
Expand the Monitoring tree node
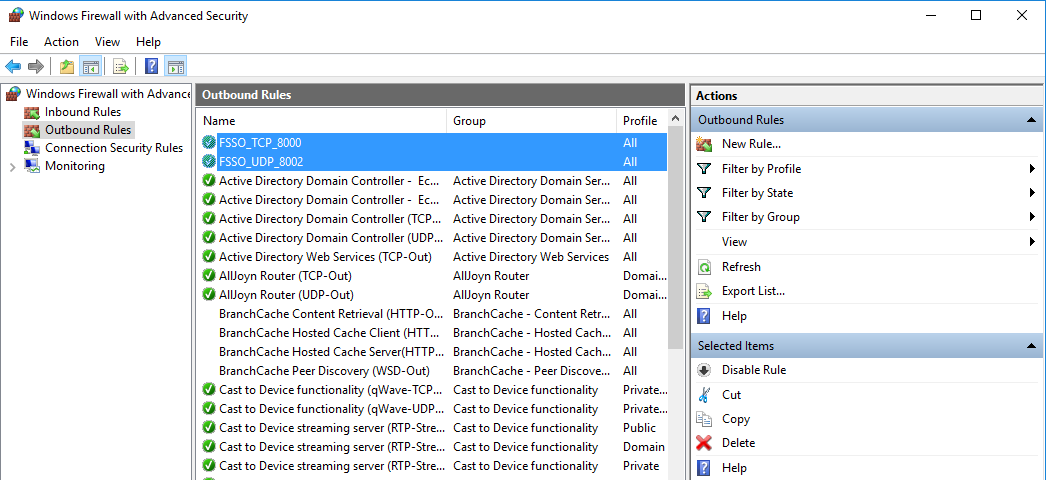(12, 167)
